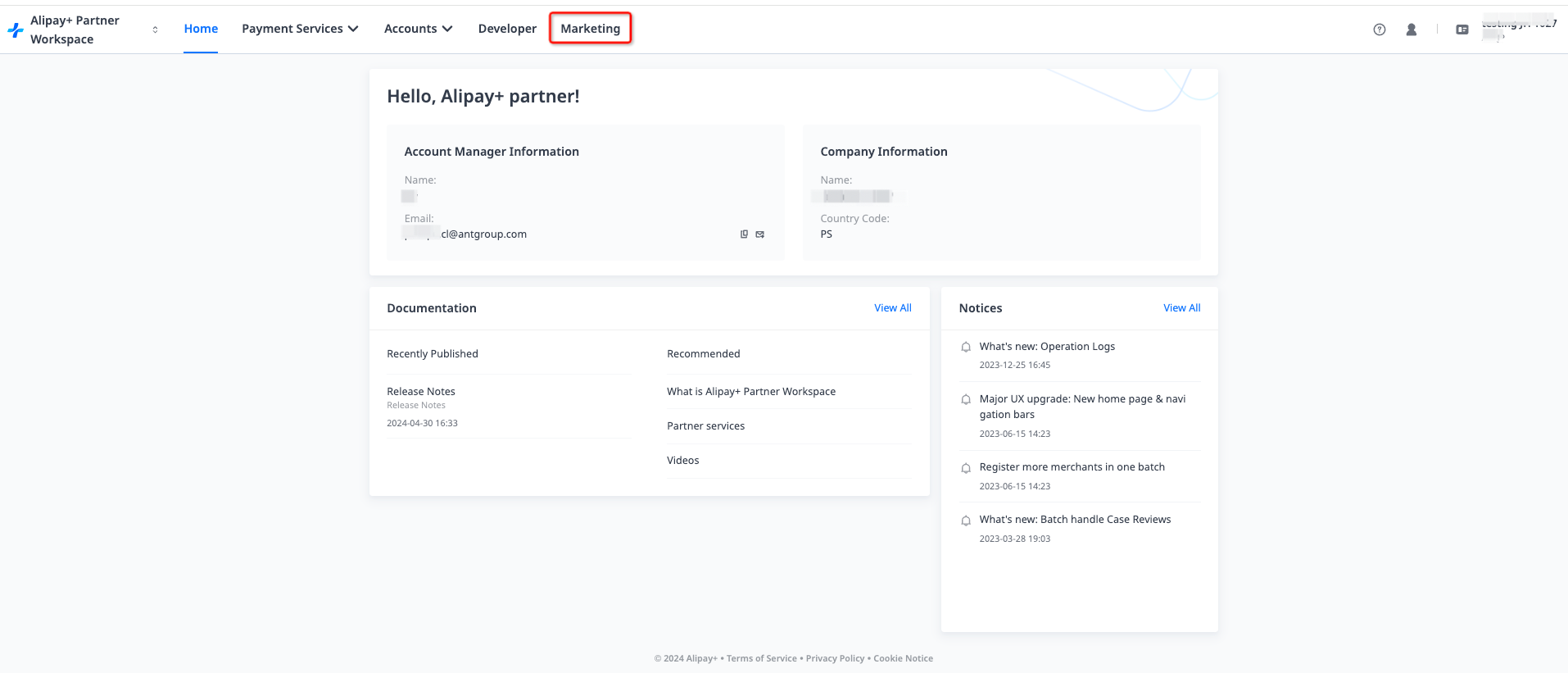
Task: Click the Alipay+ logo icon
Action: pos(15,30)
